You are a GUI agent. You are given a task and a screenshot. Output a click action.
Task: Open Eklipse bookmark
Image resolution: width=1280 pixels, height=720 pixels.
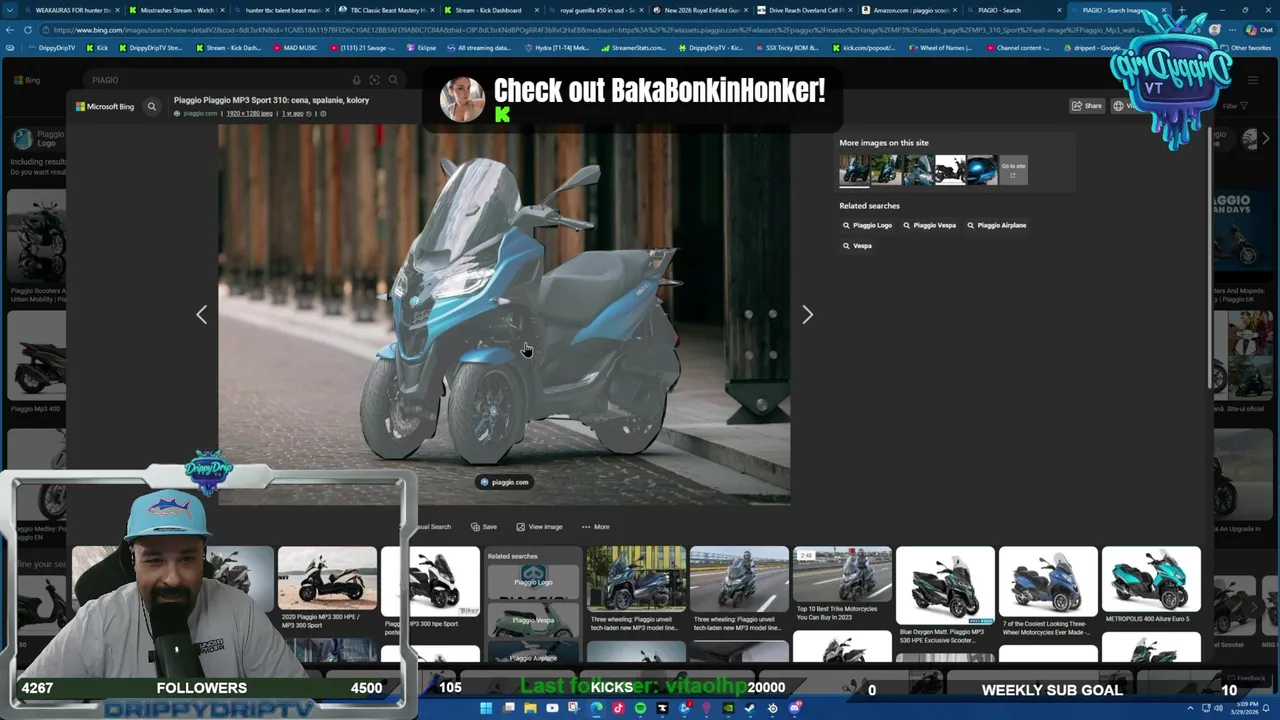click(421, 48)
